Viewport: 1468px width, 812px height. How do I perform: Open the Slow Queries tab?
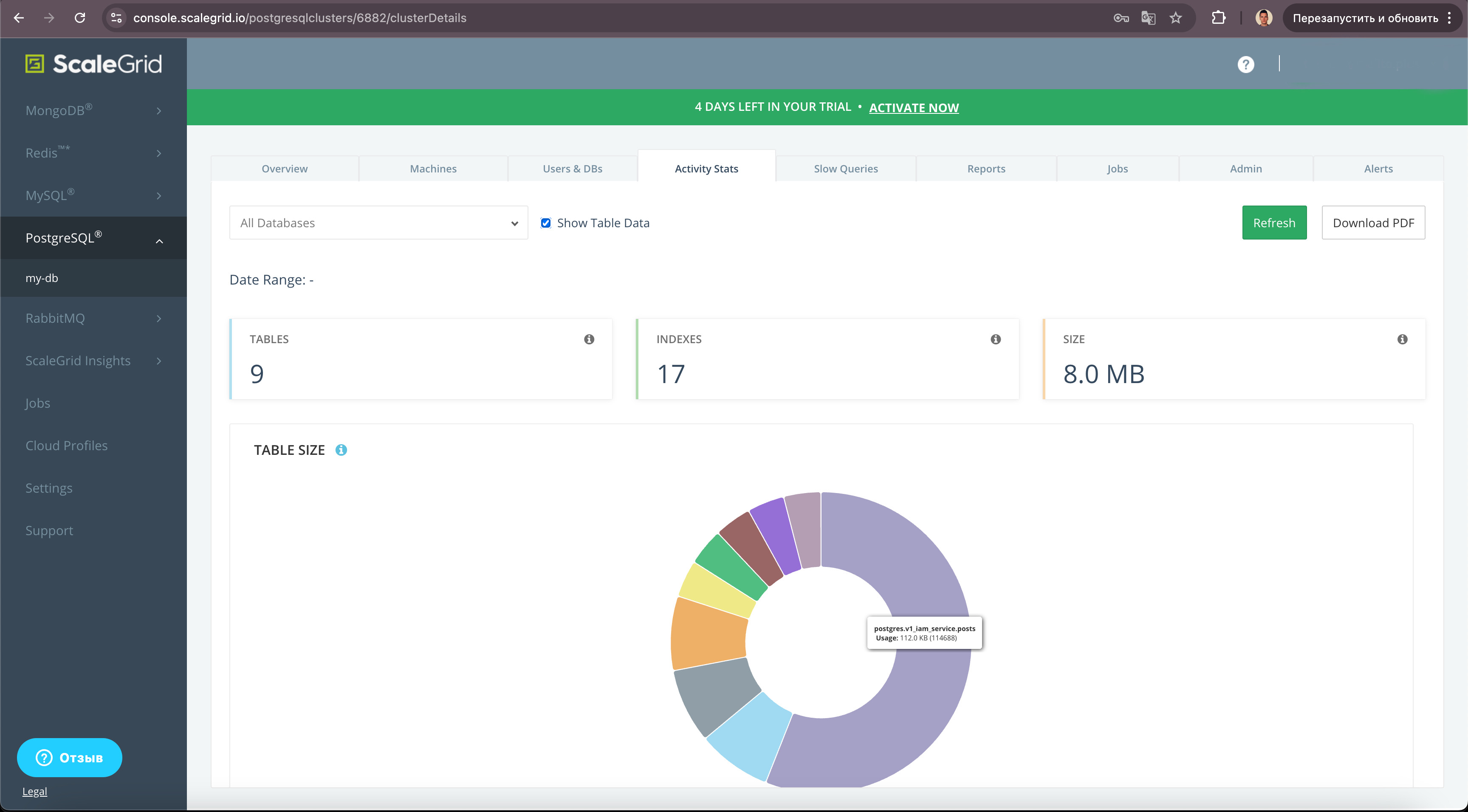[x=846, y=169]
